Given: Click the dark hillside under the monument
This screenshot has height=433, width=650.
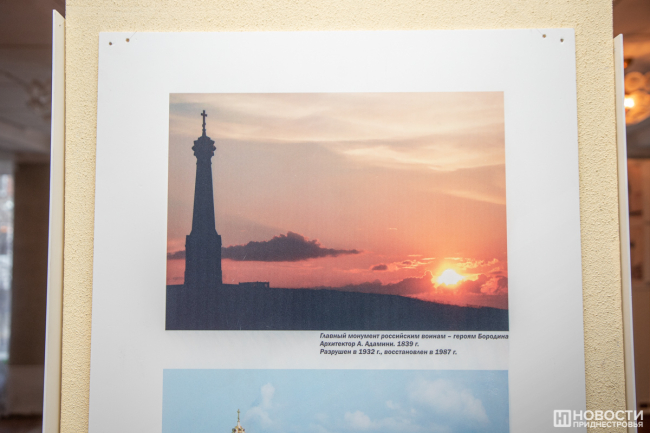Looking at the screenshot, I should [x=330, y=310].
